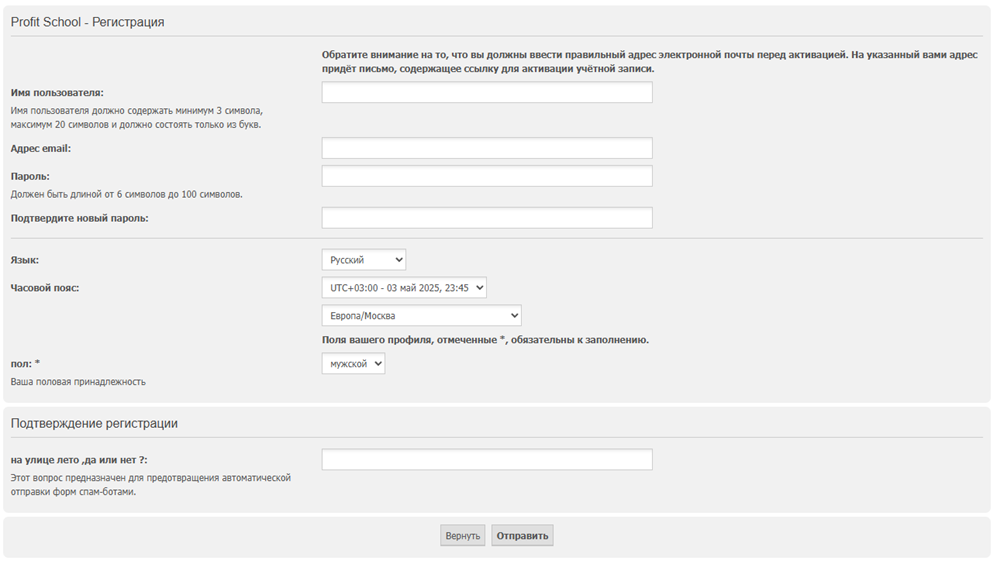
Task: Expand the UTC+03:00 time offset dropdown
Action: [x=404, y=288]
